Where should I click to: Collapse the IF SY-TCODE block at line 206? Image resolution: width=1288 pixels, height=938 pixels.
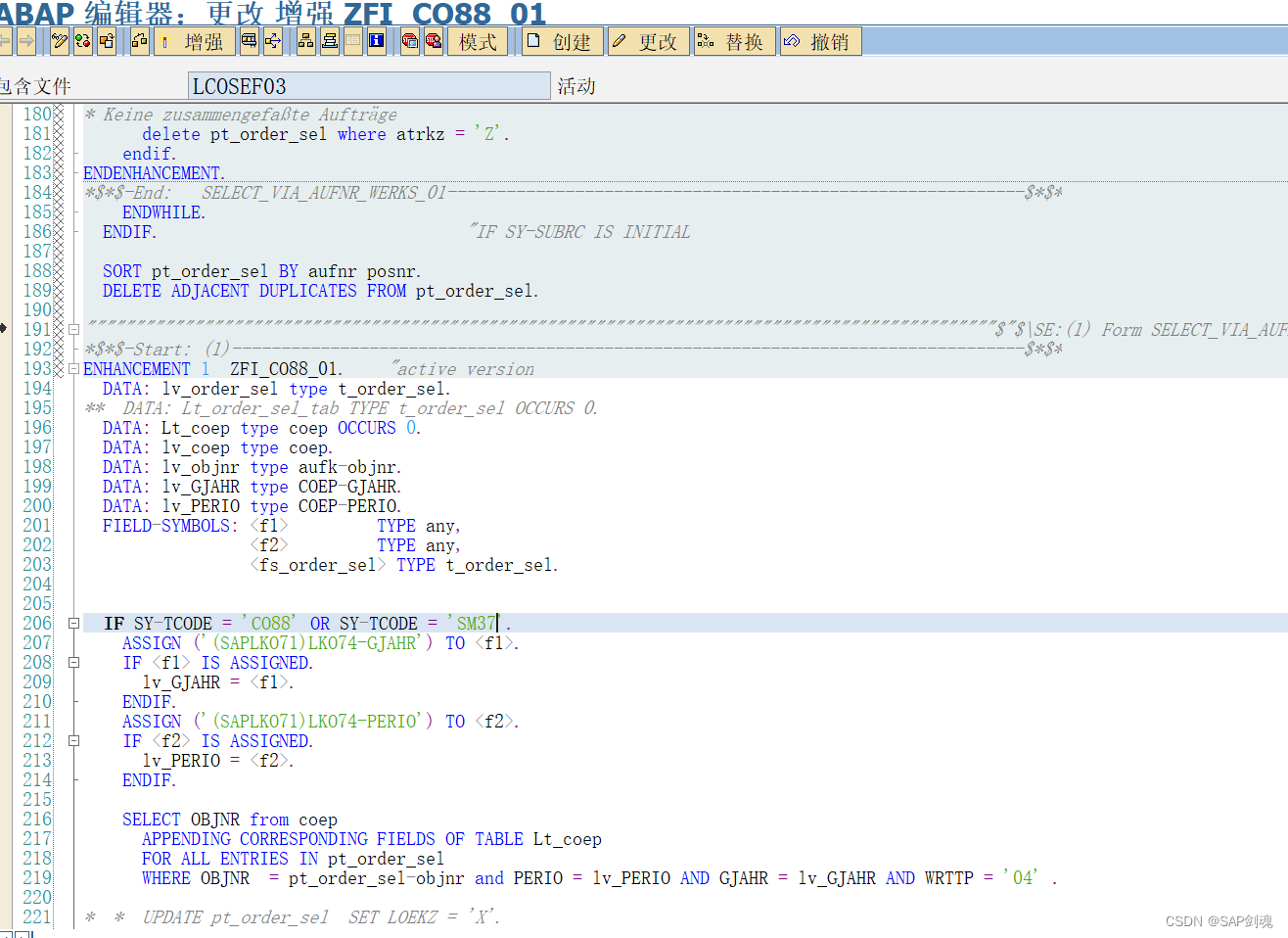pos(73,624)
